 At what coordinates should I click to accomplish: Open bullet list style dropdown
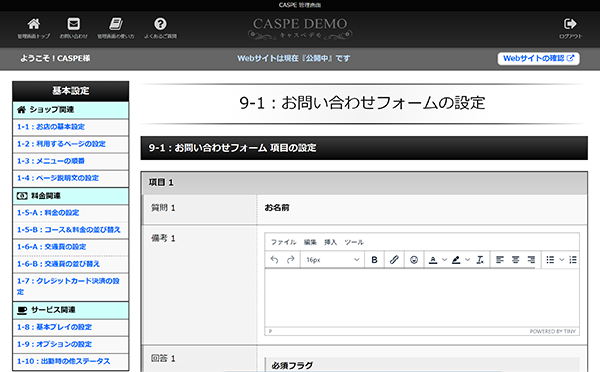[x=561, y=260]
